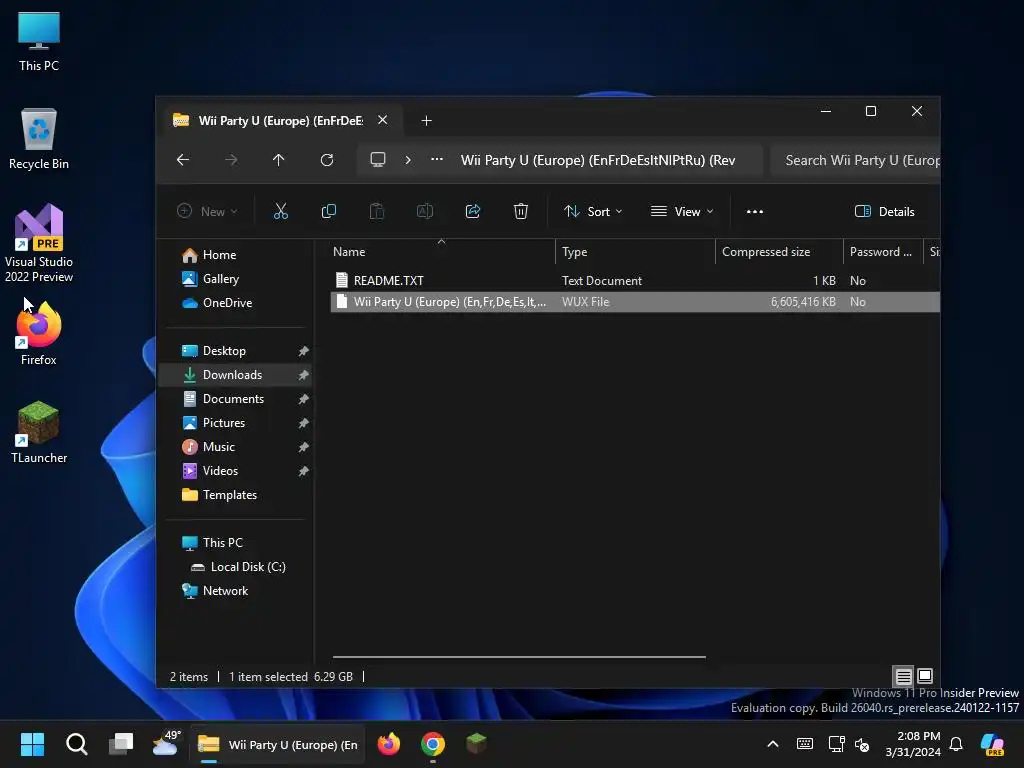The image size is (1024, 768).
Task: Open the Windows Start menu
Action: pos(32,744)
